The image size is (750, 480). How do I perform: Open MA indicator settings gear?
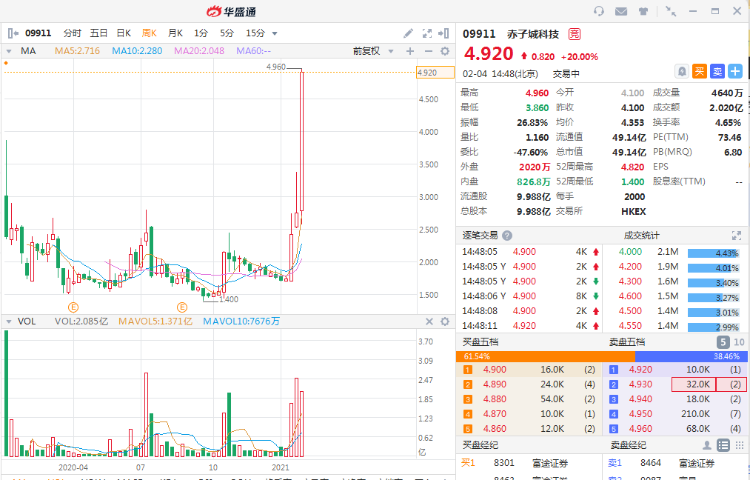(x=445, y=51)
